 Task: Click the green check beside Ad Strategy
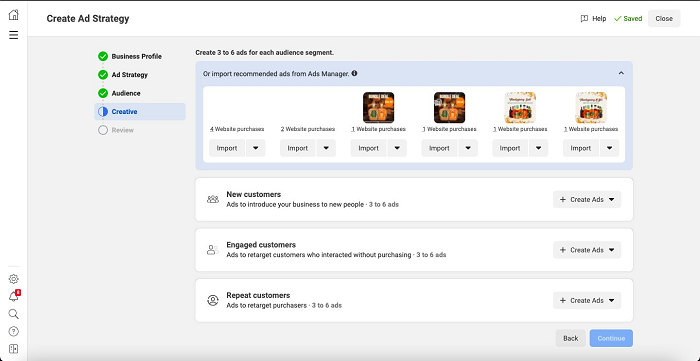click(103, 75)
